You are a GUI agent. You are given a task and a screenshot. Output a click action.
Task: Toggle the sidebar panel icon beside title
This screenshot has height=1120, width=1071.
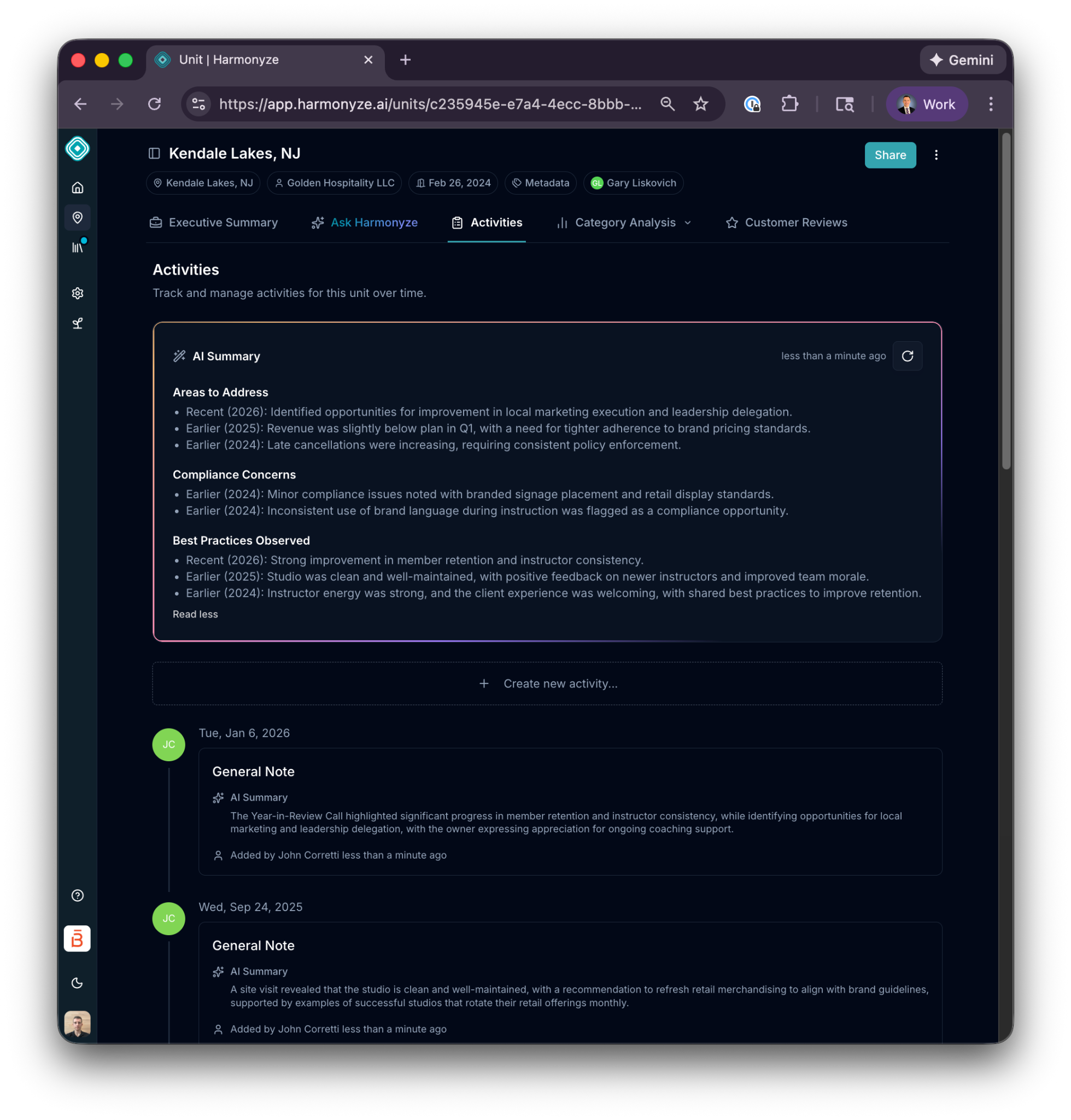click(154, 153)
